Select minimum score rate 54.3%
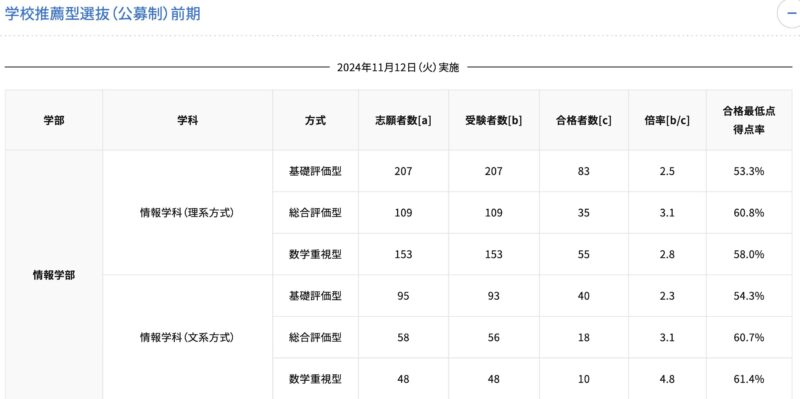This screenshot has height=399, width=800. click(x=748, y=296)
